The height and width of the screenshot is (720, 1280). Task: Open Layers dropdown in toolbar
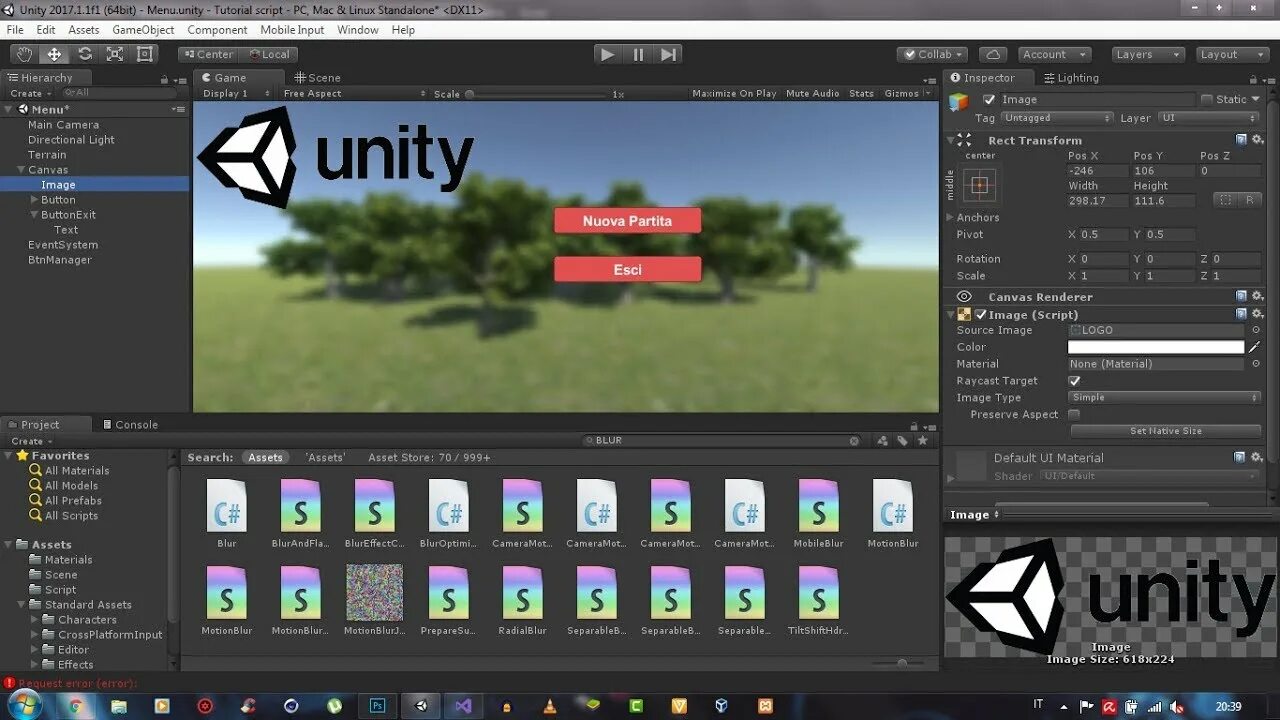(1148, 54)
